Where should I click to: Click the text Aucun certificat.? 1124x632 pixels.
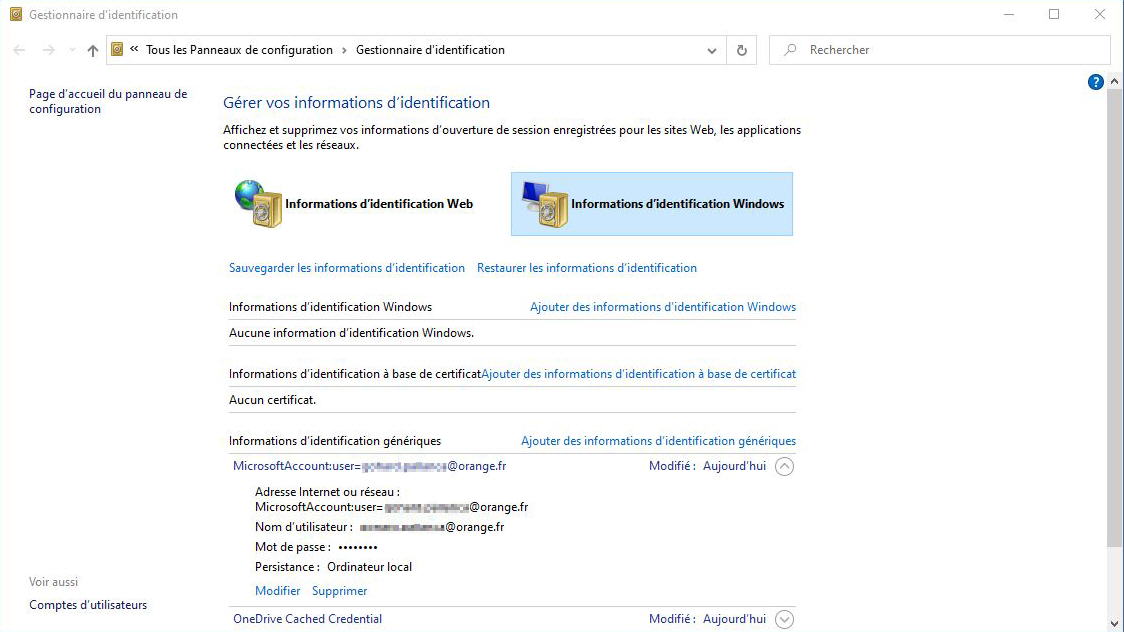272,400
